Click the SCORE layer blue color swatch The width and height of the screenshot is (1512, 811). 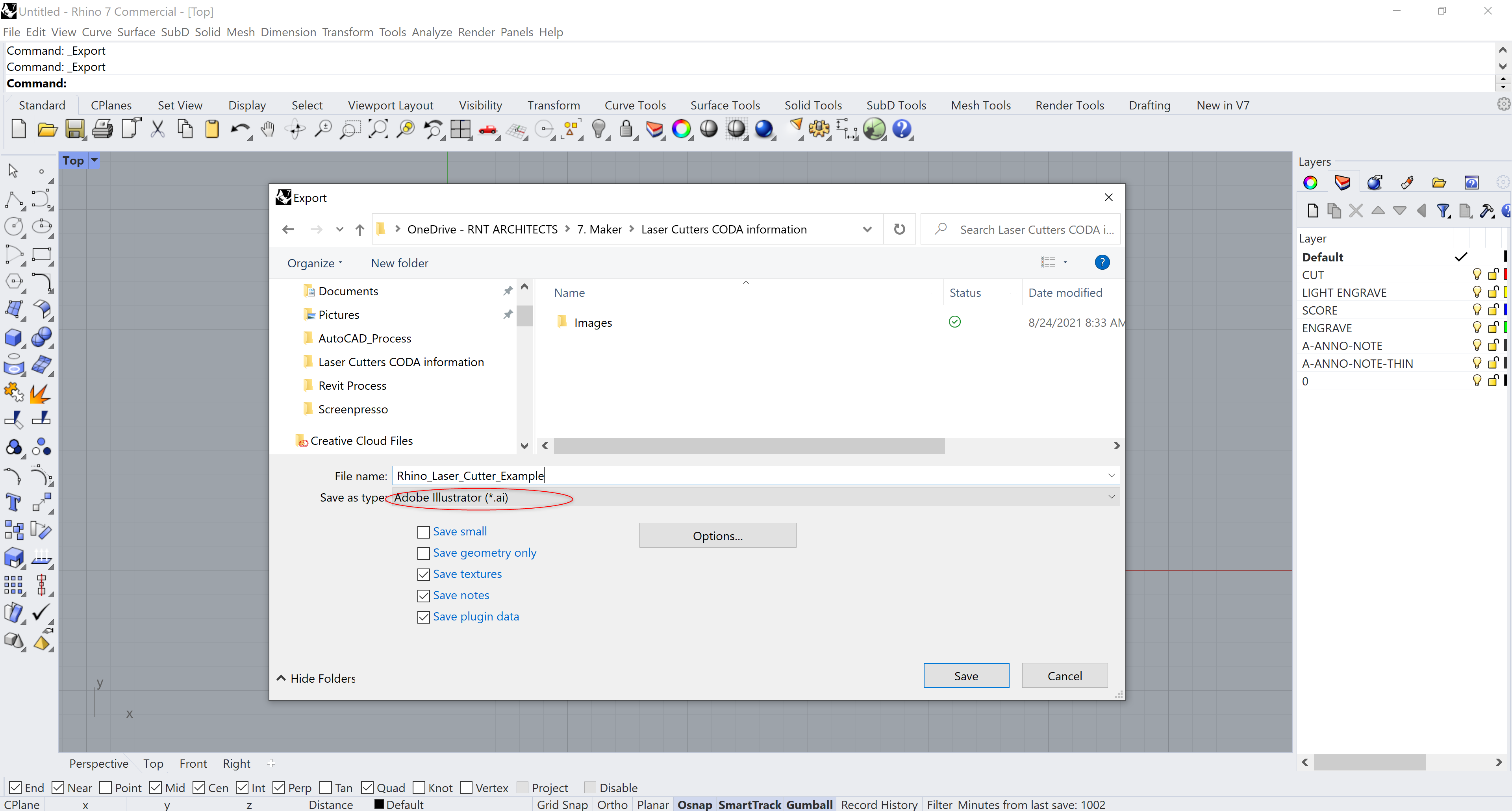tap(1506, 310)
